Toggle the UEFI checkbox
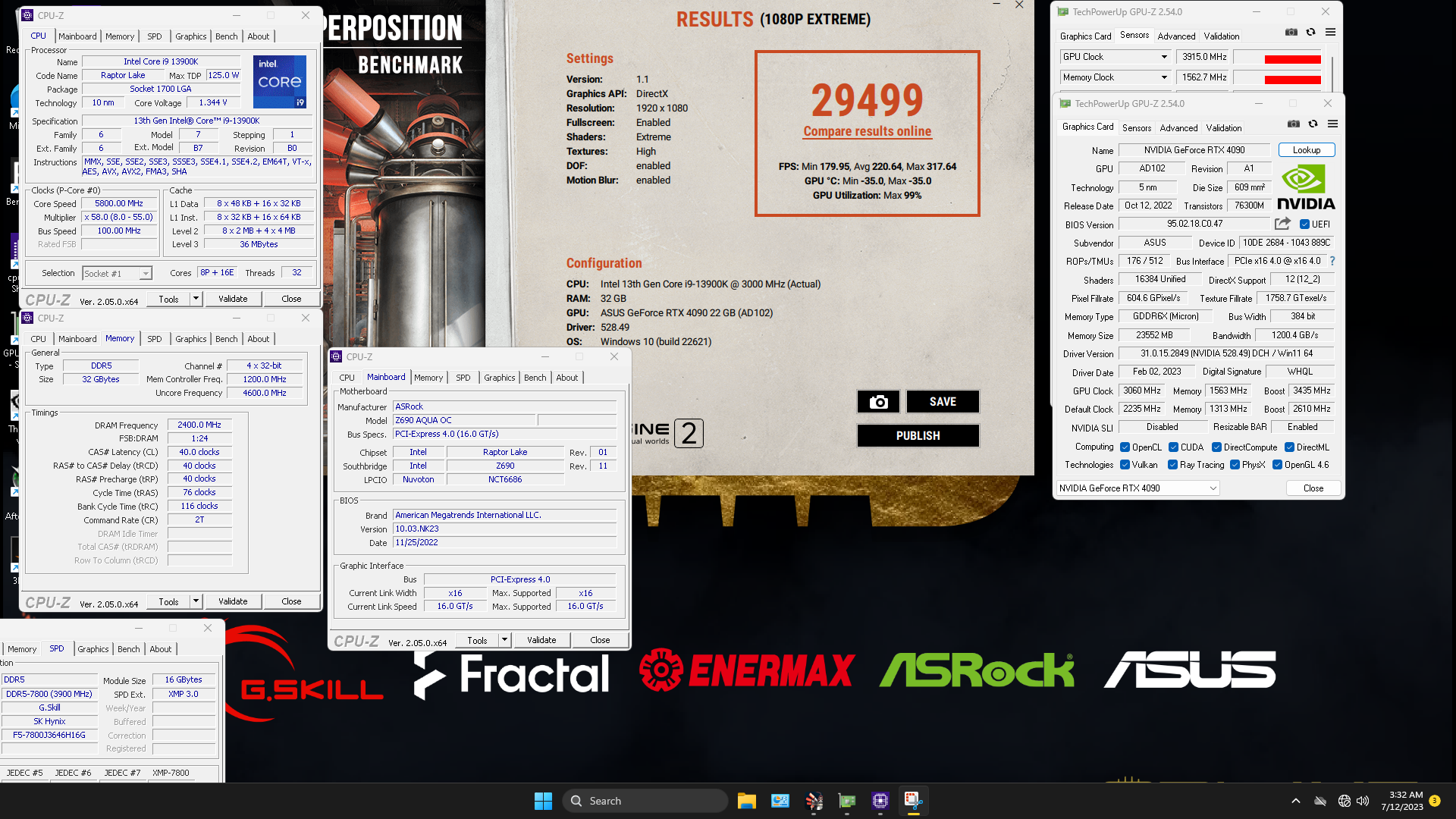 [x=1304, y=224]
